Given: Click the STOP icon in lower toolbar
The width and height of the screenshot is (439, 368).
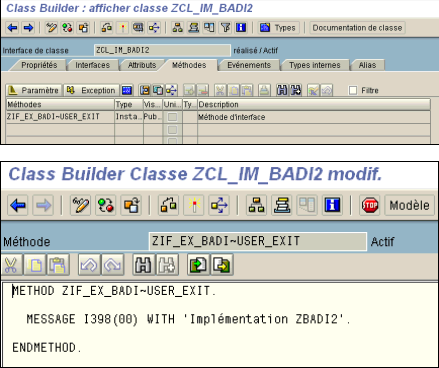Looking at the screenshot, I should coord(370,205).
